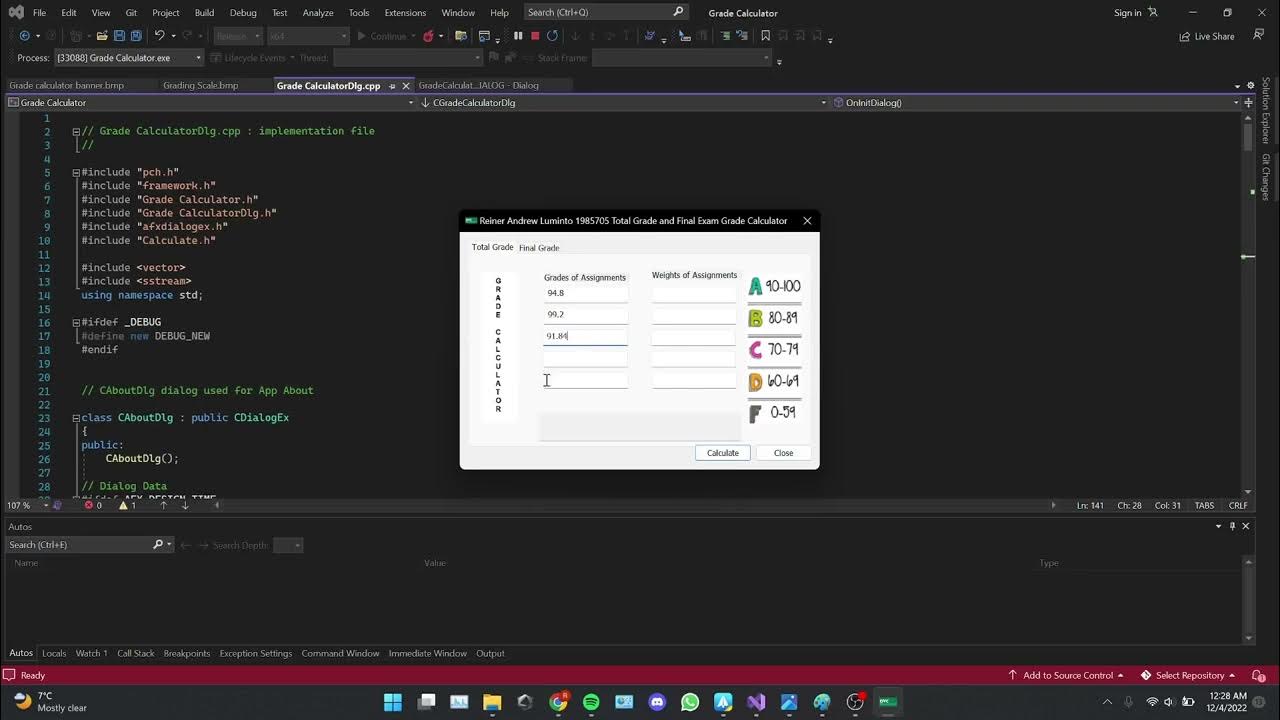Open the Breakpoints tab
The image size is (1280, 720).
coord(187,654)
